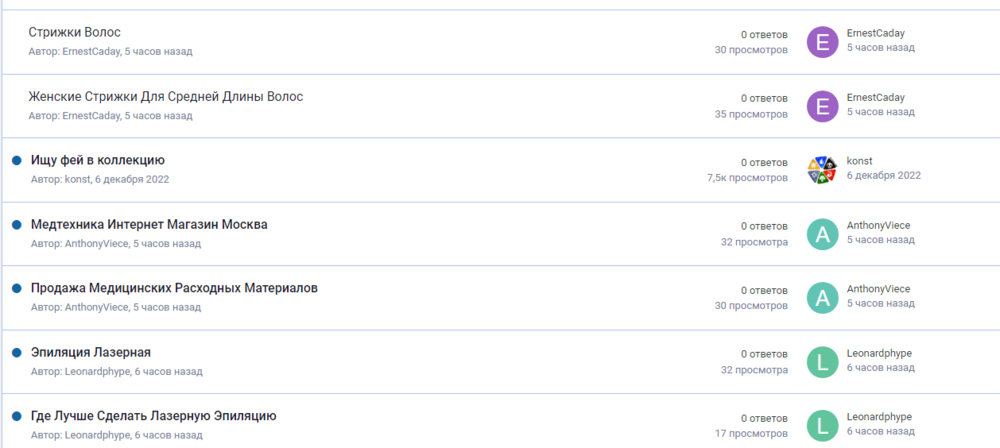1000x448 pixels.
Task: Click AnthonyViece last-poster name in Медтехника row
Action: 878,225
